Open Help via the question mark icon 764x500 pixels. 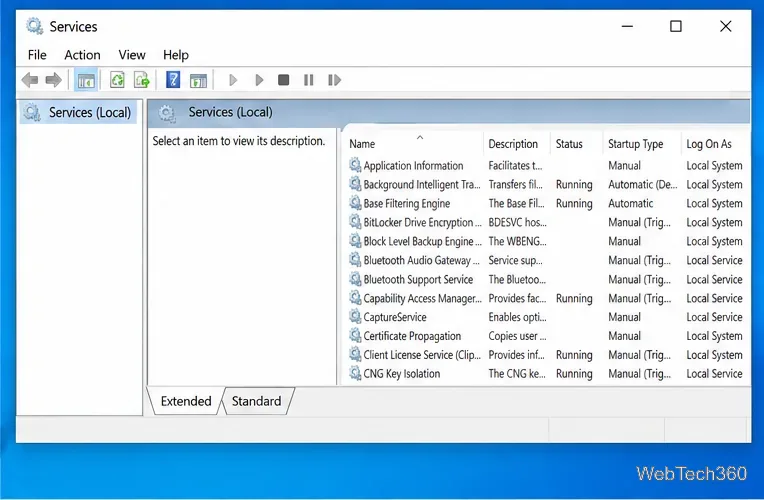coord(173,80)
